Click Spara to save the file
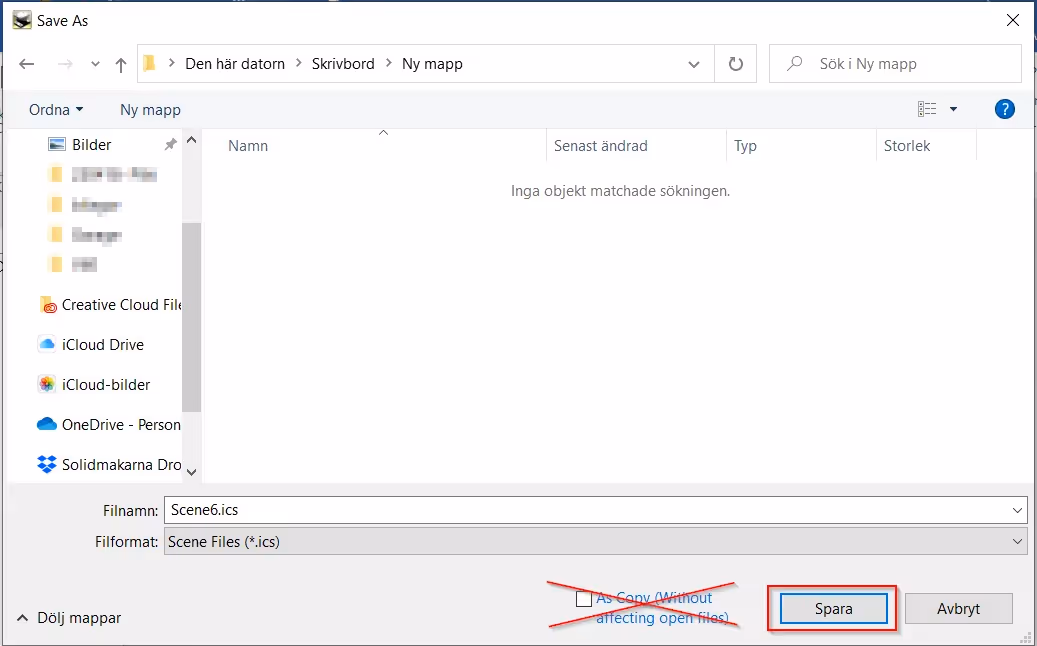The width and height of the screenshot is (1037, 646). point(833,608)
